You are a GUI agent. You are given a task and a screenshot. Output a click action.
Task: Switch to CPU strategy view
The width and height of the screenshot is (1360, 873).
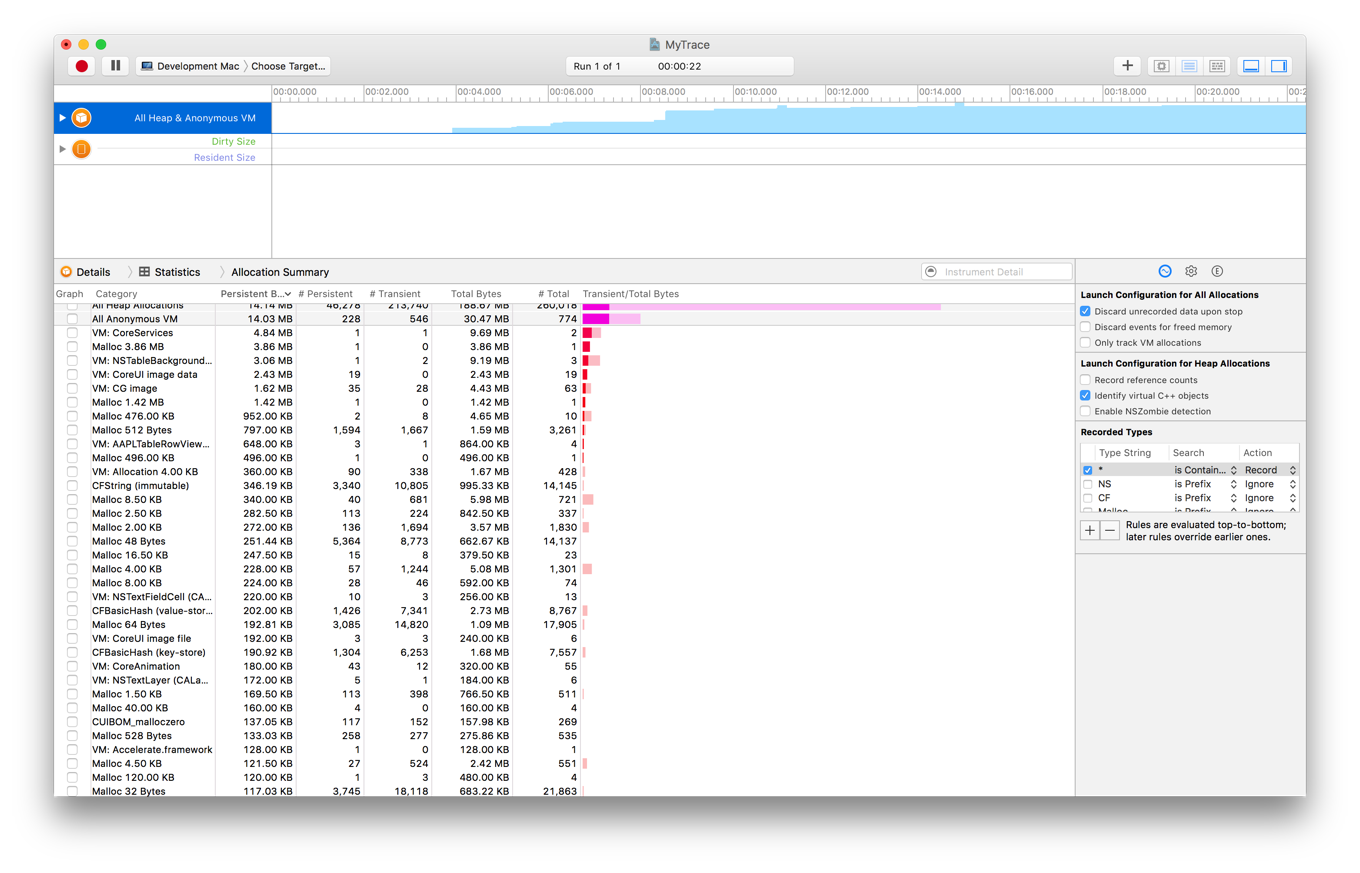[x=1162, y=66]
